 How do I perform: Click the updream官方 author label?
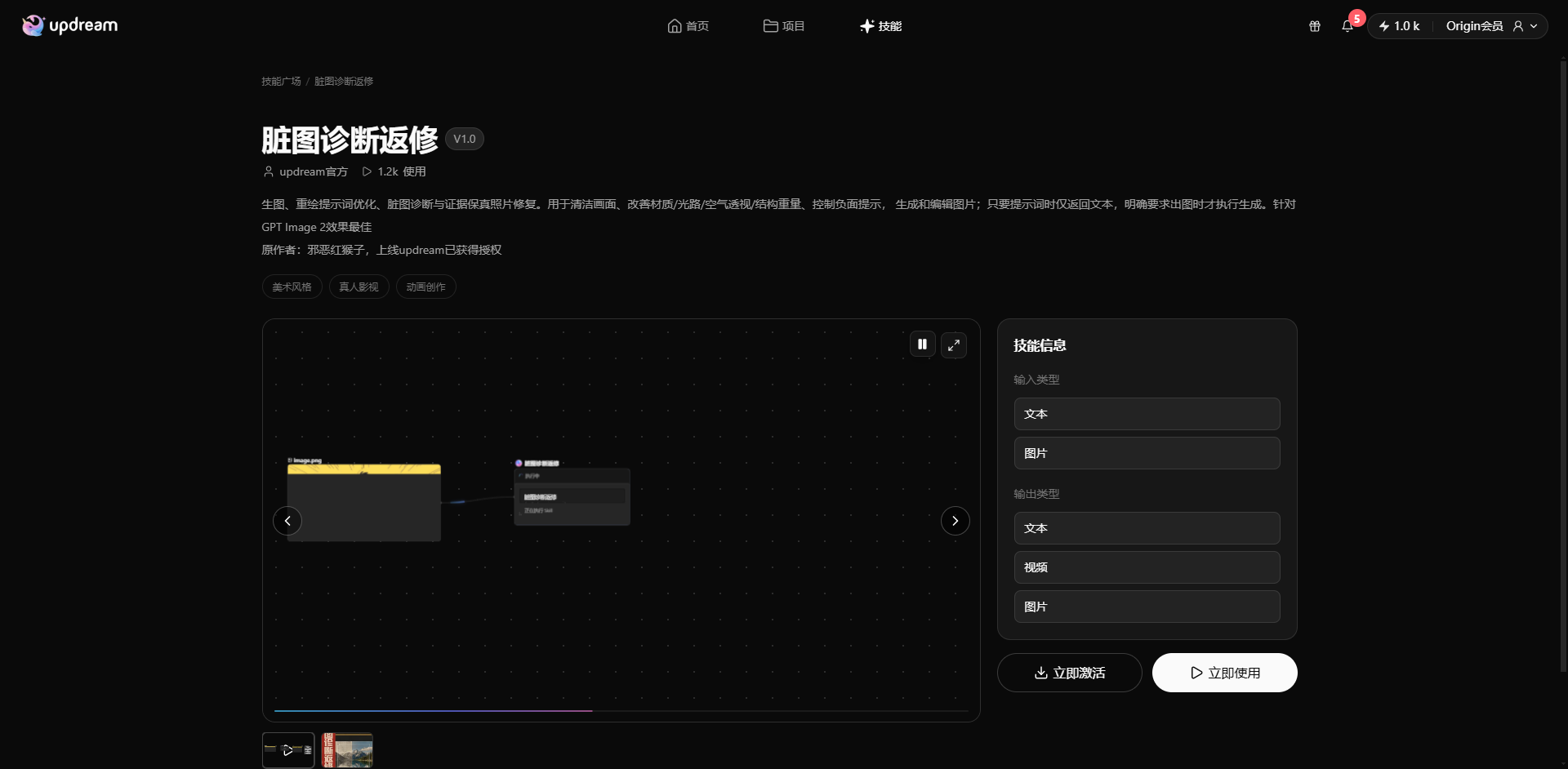[x=305, y=171]
